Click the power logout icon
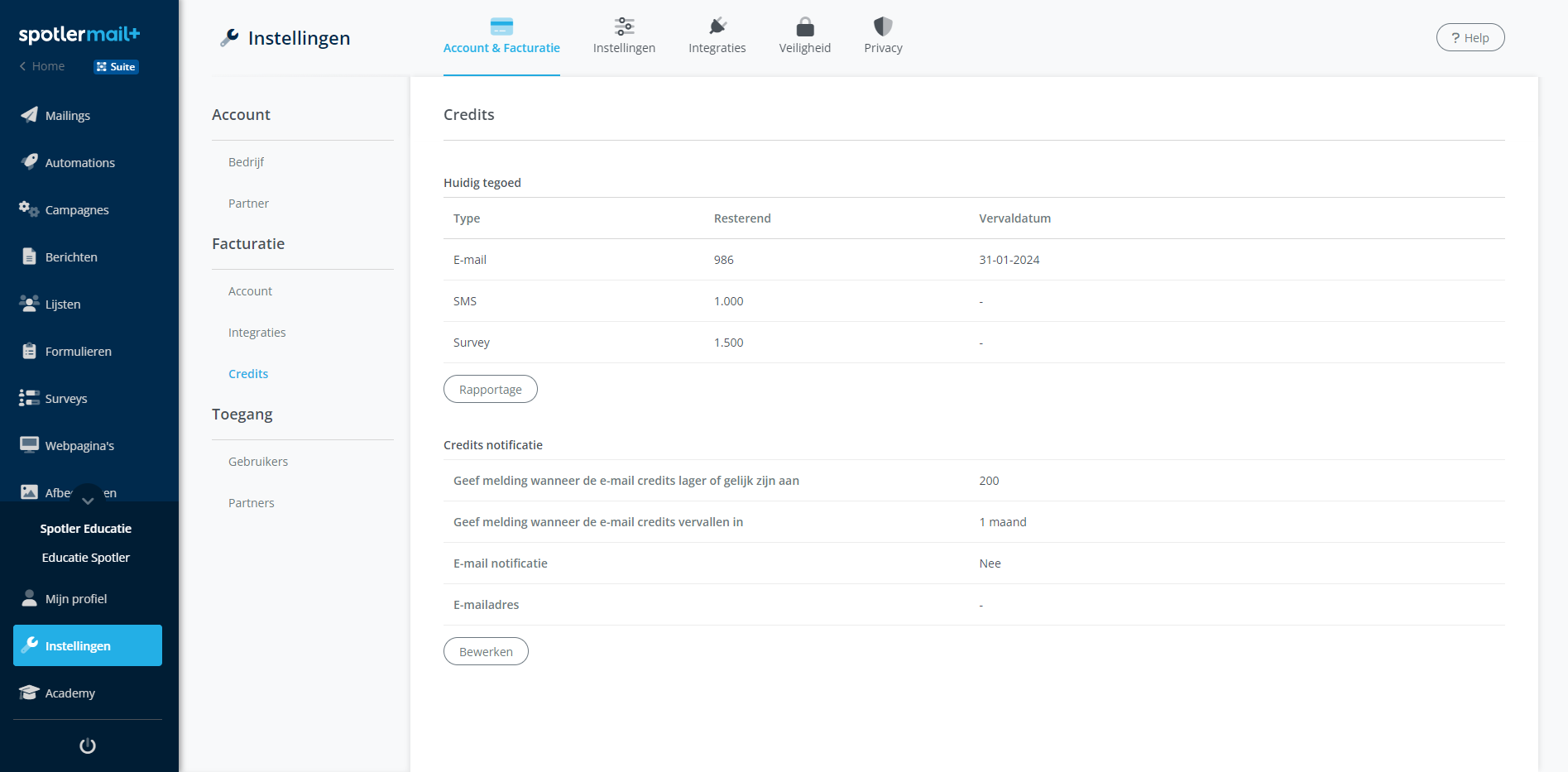The image size is (1568, 772). click(x=88, y=746)
